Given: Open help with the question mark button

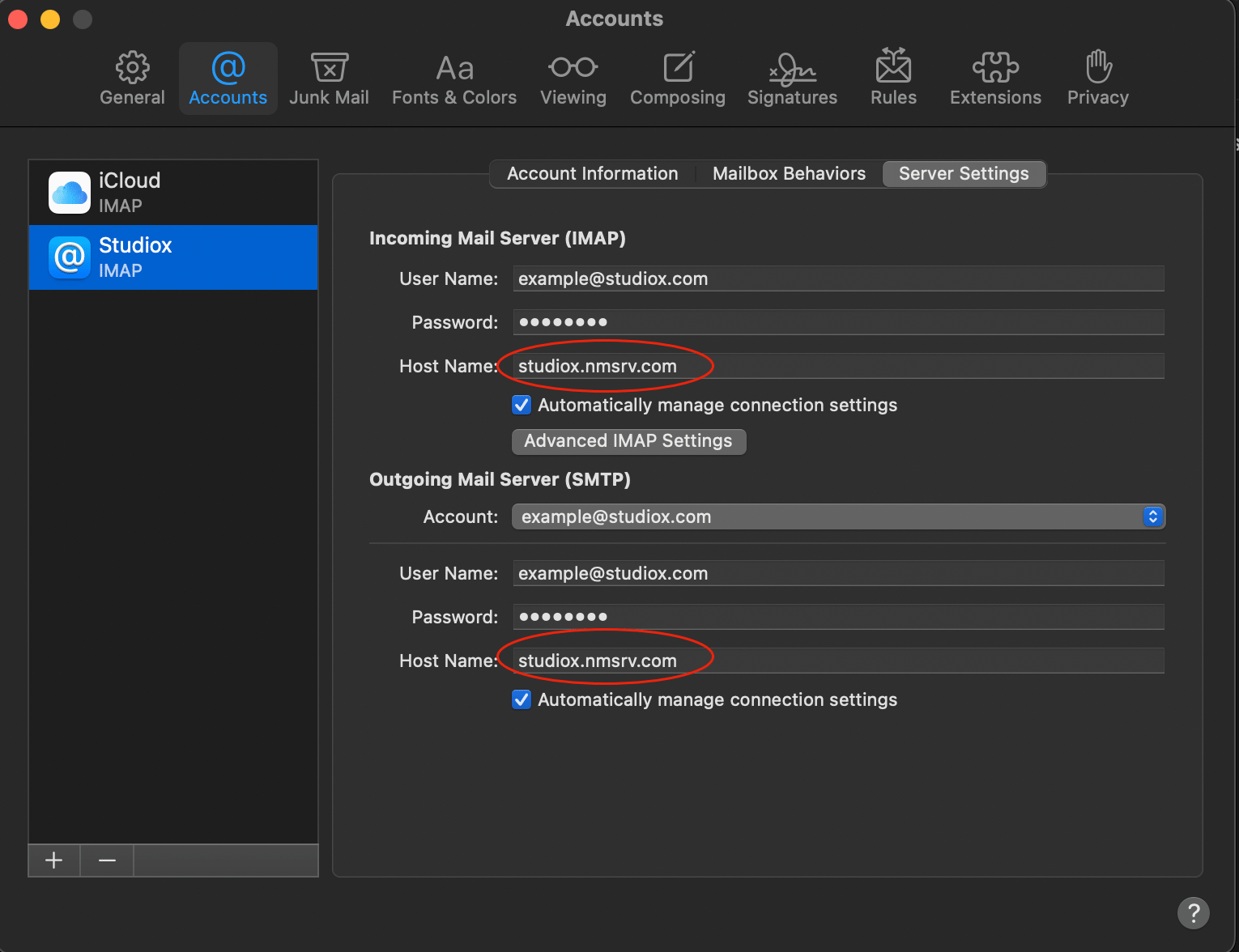Looking at the screenshot, I should point(1193,913).
